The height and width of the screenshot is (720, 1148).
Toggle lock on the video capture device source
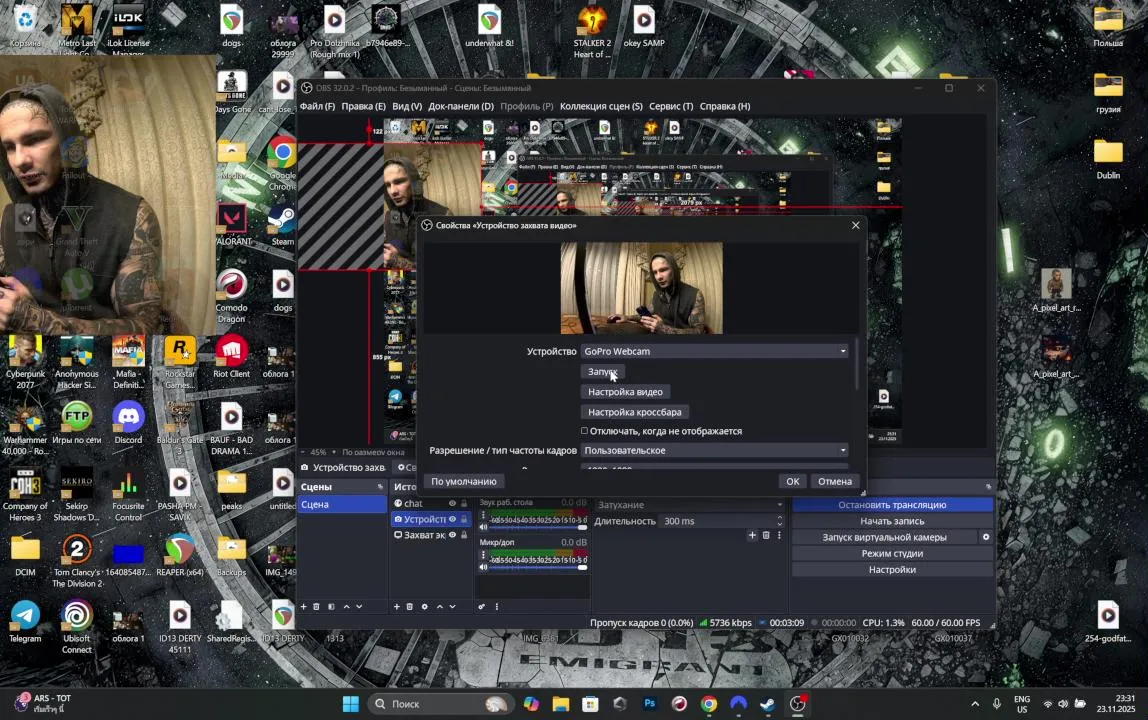coord(463,519)
